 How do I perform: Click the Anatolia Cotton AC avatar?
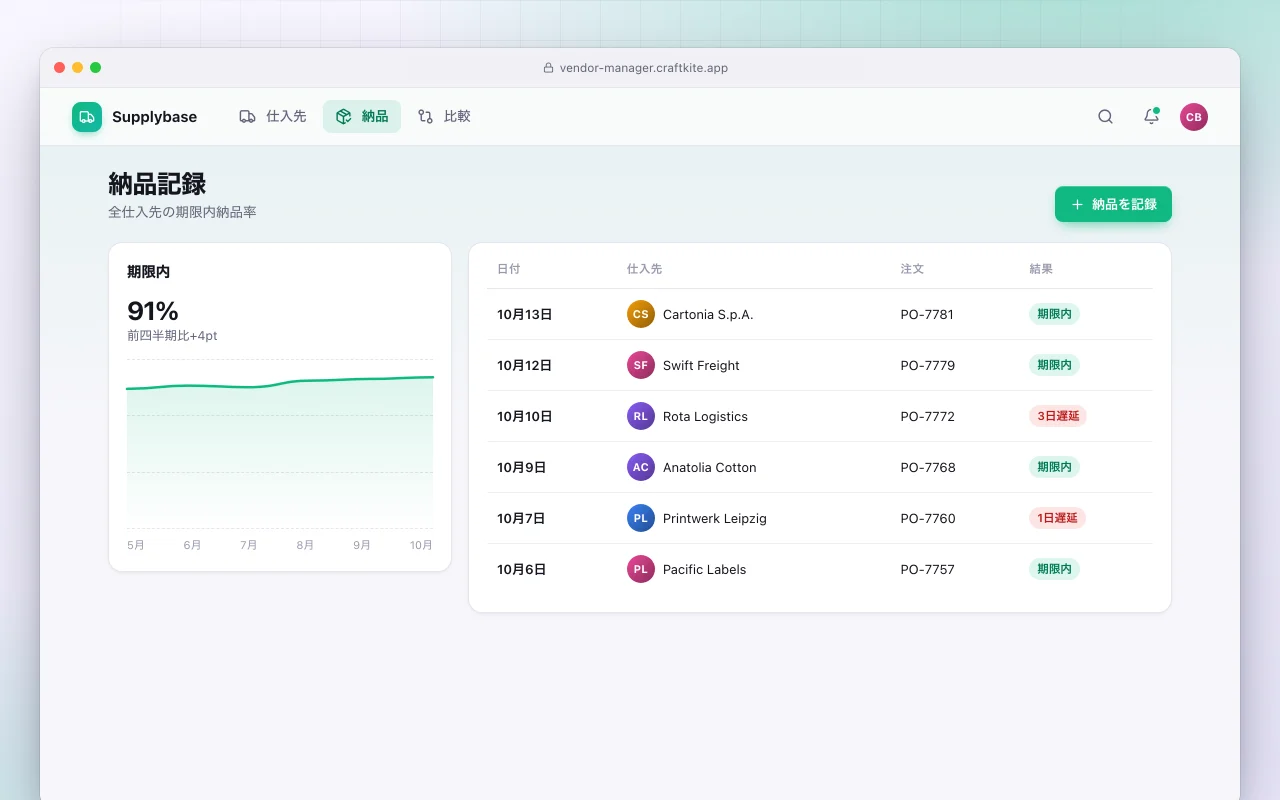coord(641,467)
